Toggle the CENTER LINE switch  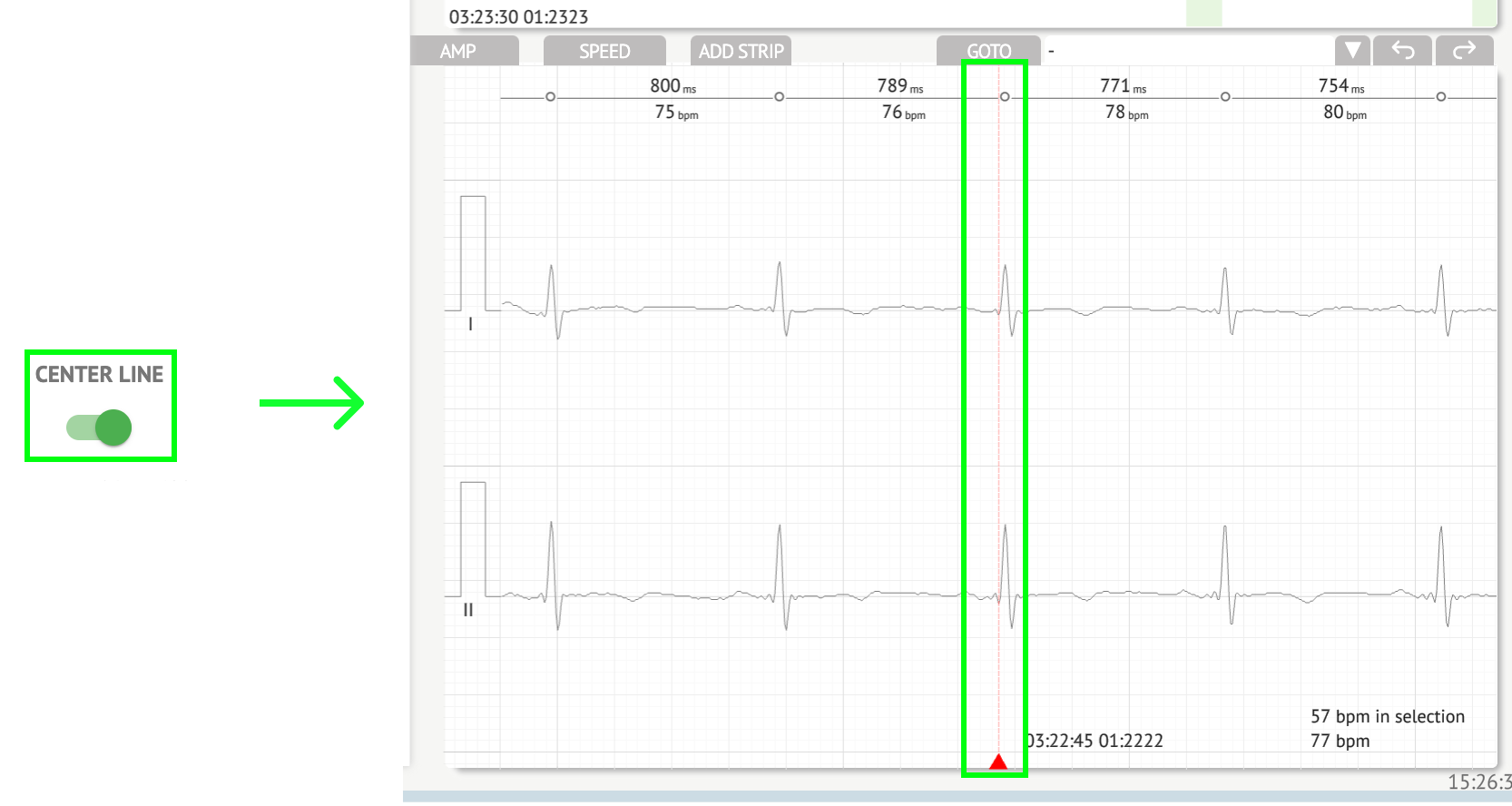tap(100, 427)
